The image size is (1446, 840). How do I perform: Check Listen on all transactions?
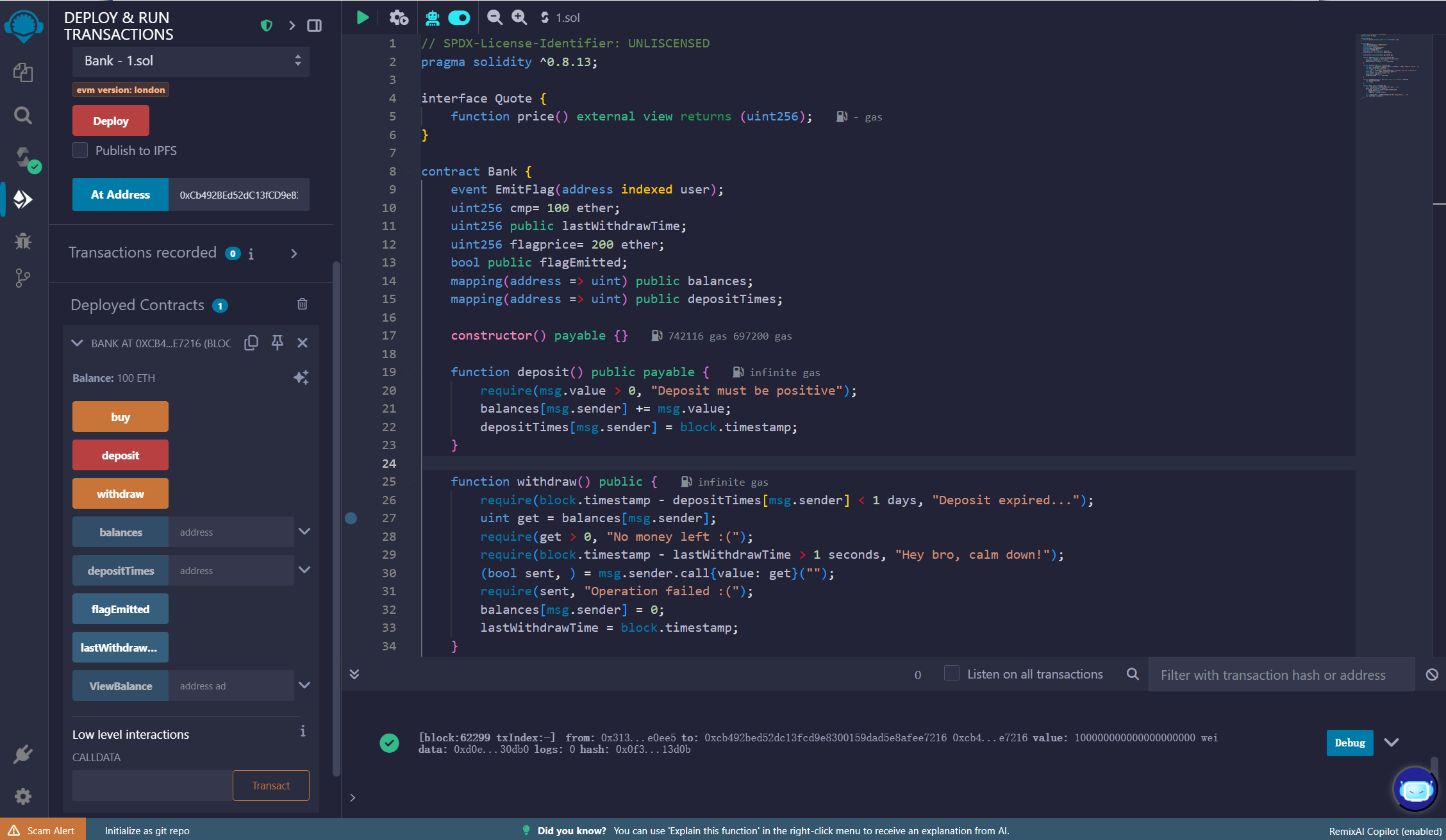click(952, 673)
